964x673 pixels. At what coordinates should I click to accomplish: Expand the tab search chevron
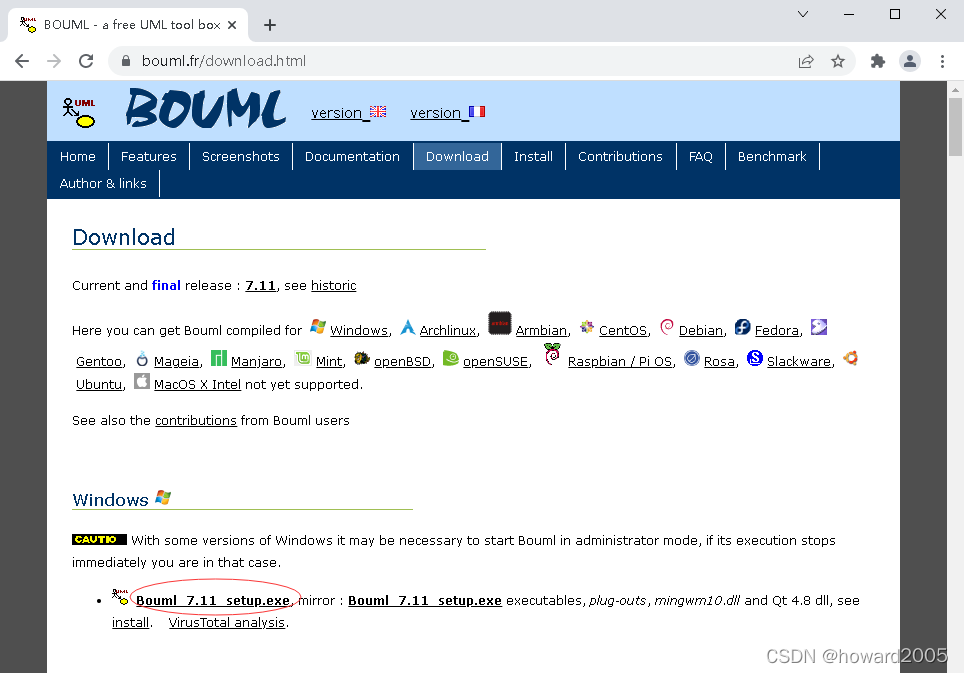pos(803,14)
